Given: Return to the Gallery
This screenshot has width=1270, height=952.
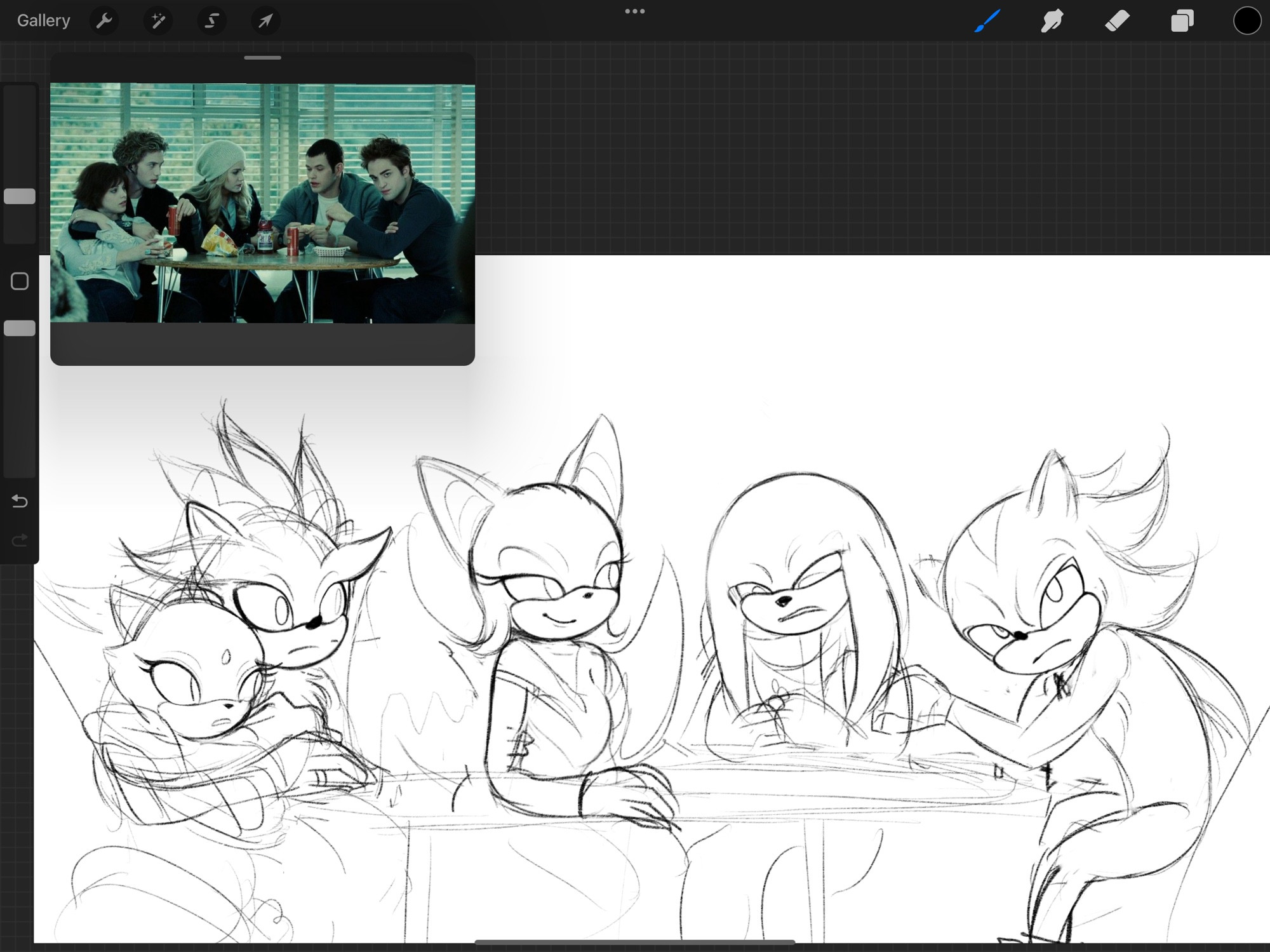Looking at the screenshot, I should coord(43,20).
